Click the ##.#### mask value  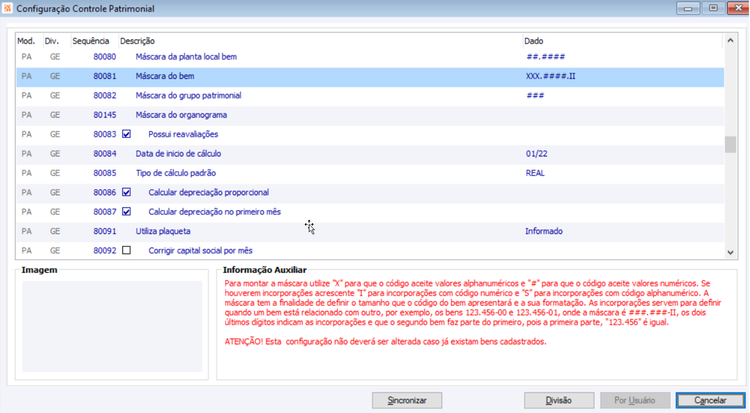[545, 56]
